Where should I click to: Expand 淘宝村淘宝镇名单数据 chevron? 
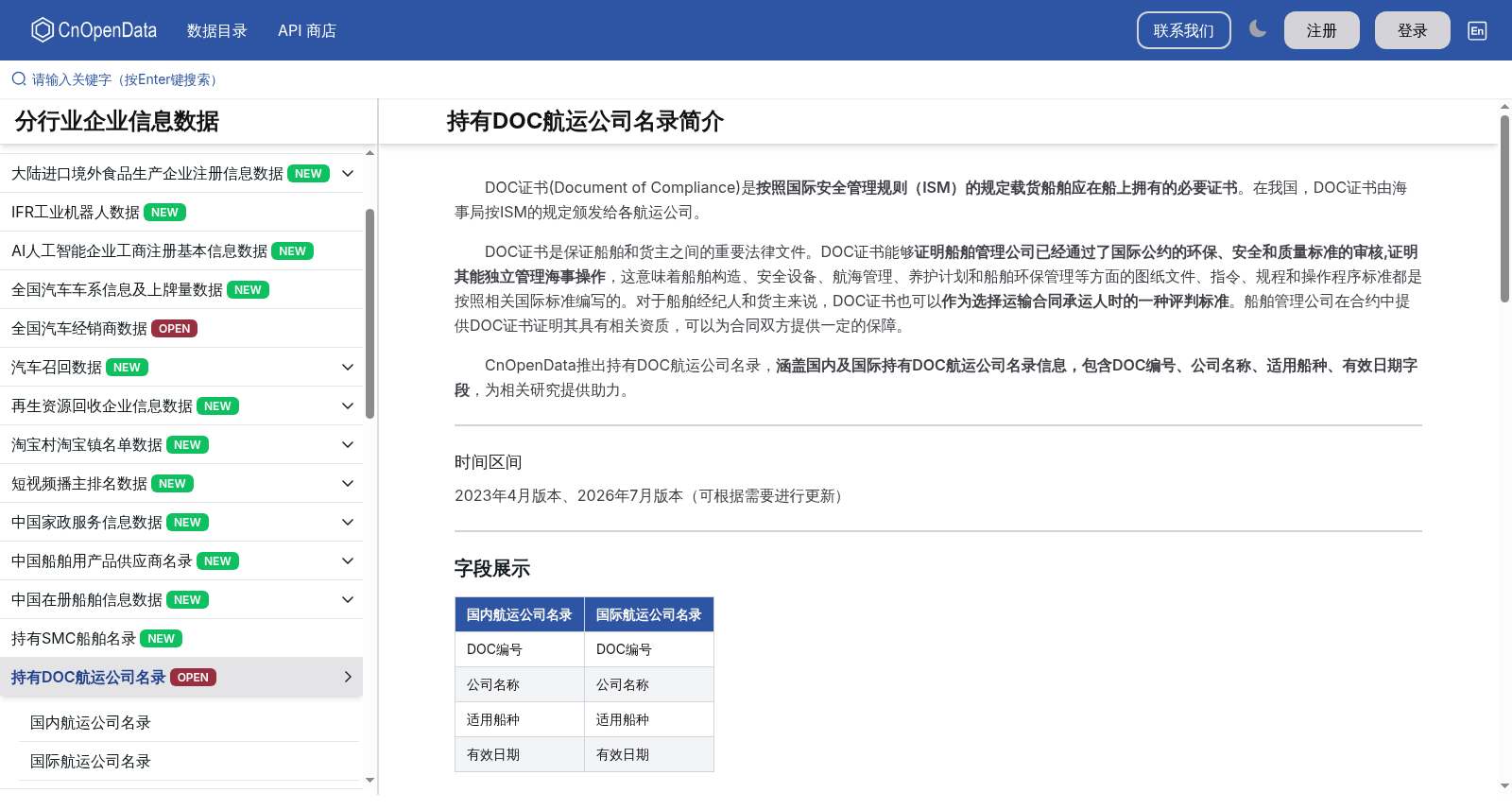pyautogui.click(x=348, y=444)
